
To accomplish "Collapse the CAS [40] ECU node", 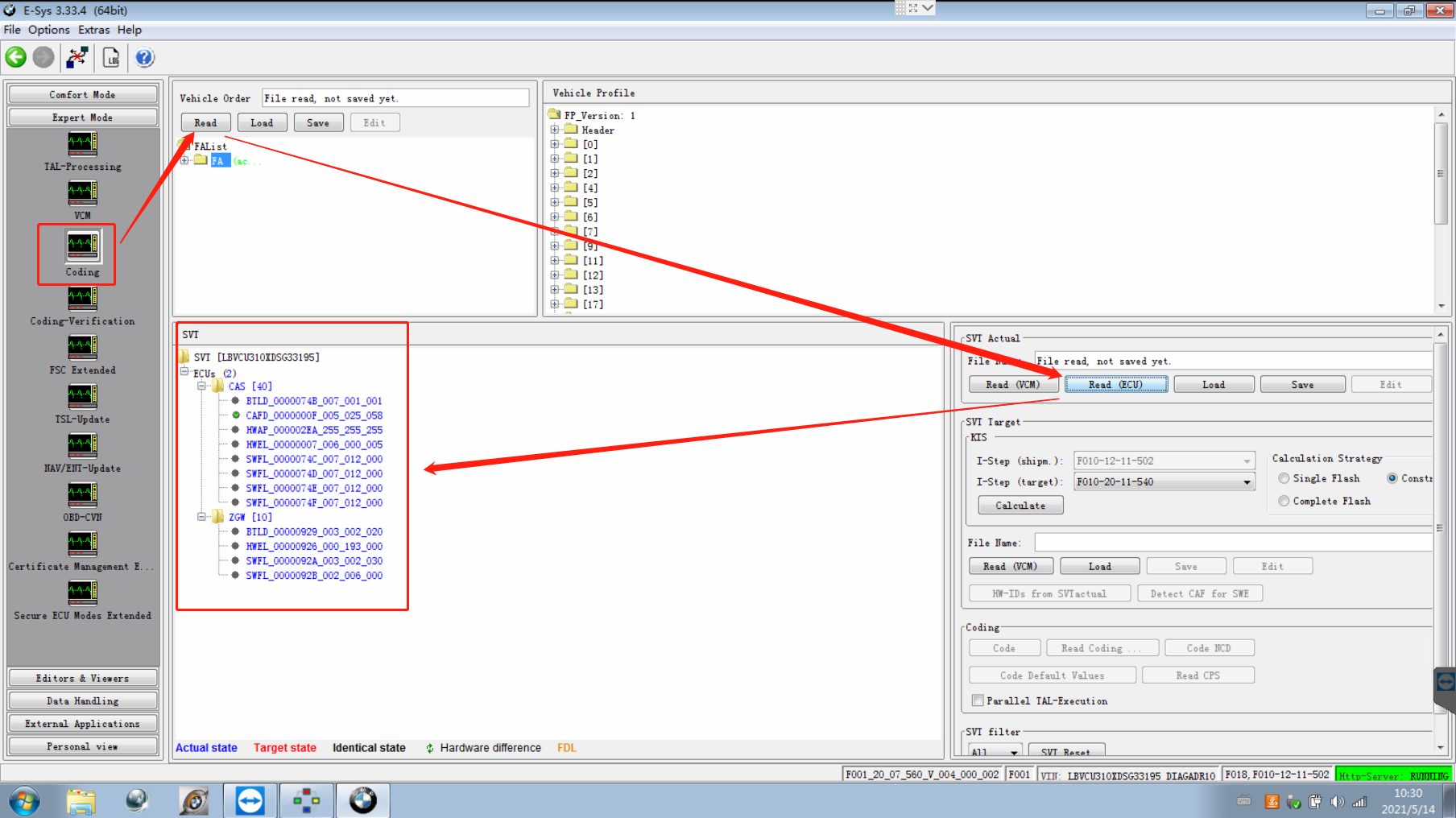I will [x=202, y=386].
